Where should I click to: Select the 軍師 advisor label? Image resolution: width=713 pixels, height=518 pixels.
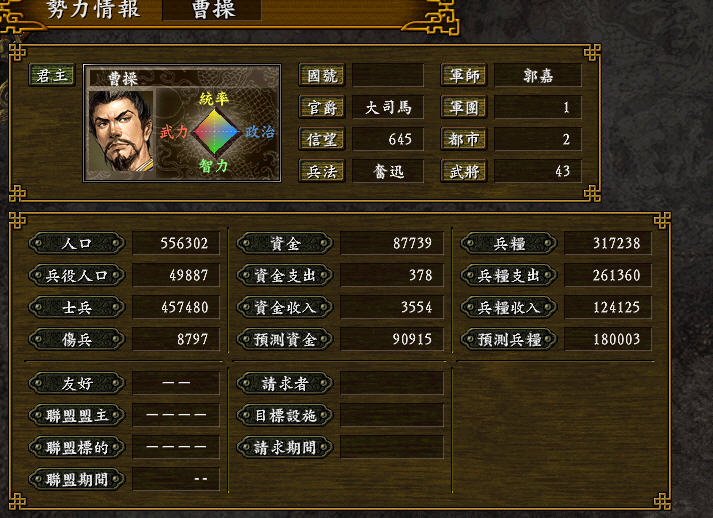point(464,75)
